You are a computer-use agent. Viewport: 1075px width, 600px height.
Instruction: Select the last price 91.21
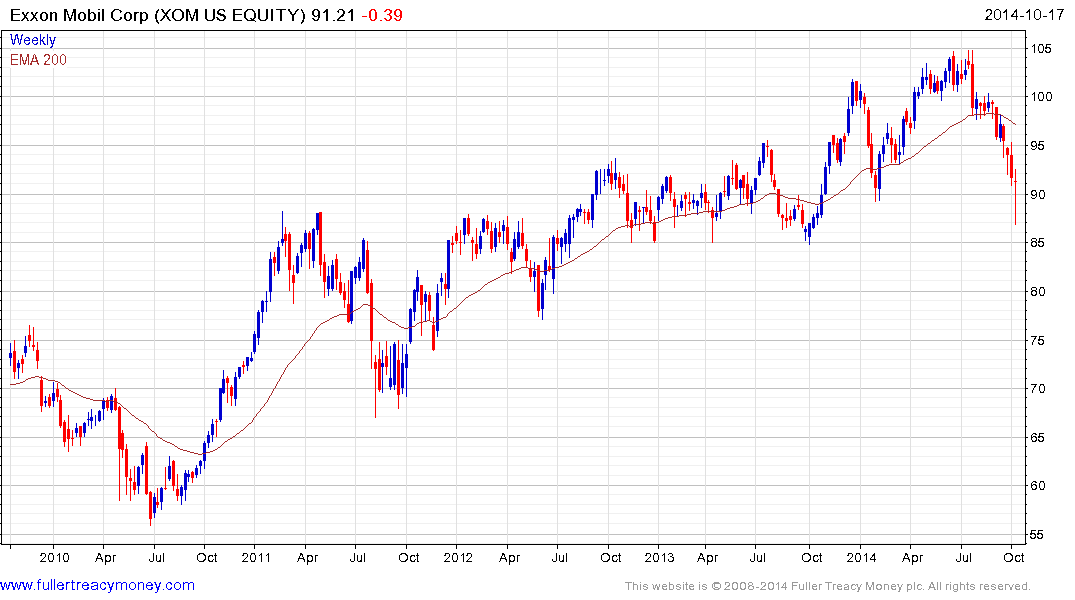(333, 15)
